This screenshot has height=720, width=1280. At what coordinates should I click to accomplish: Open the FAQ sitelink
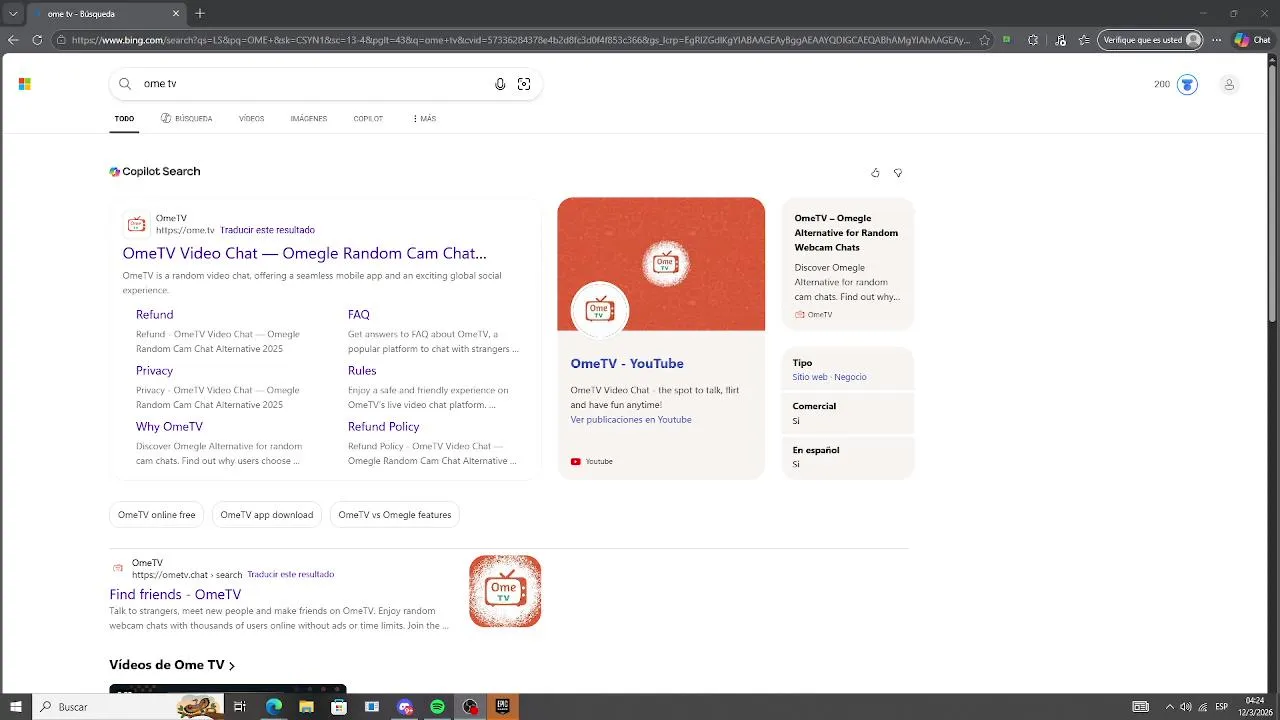click(359, 314)
